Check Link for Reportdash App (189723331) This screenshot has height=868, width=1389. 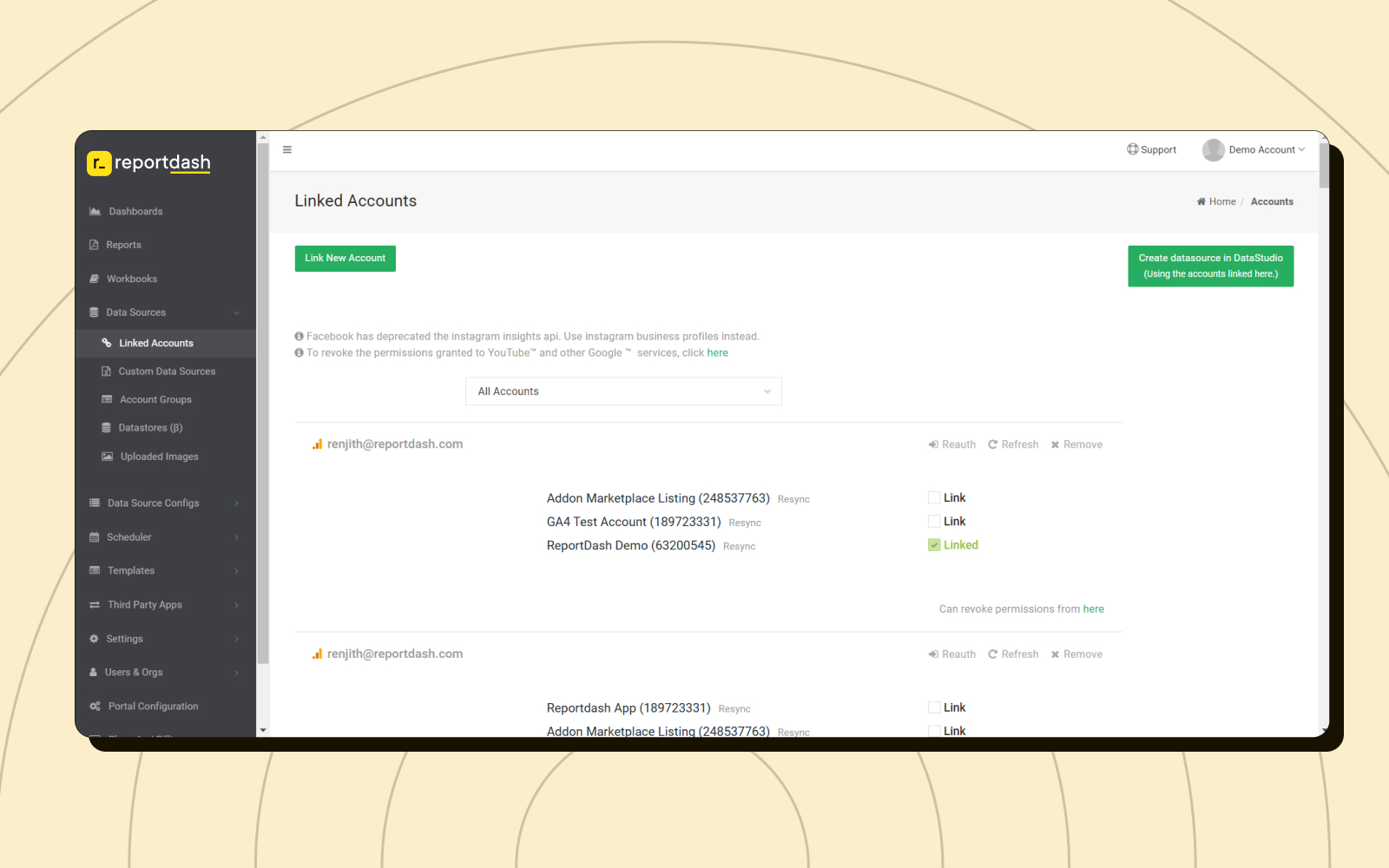pos(934,708)
